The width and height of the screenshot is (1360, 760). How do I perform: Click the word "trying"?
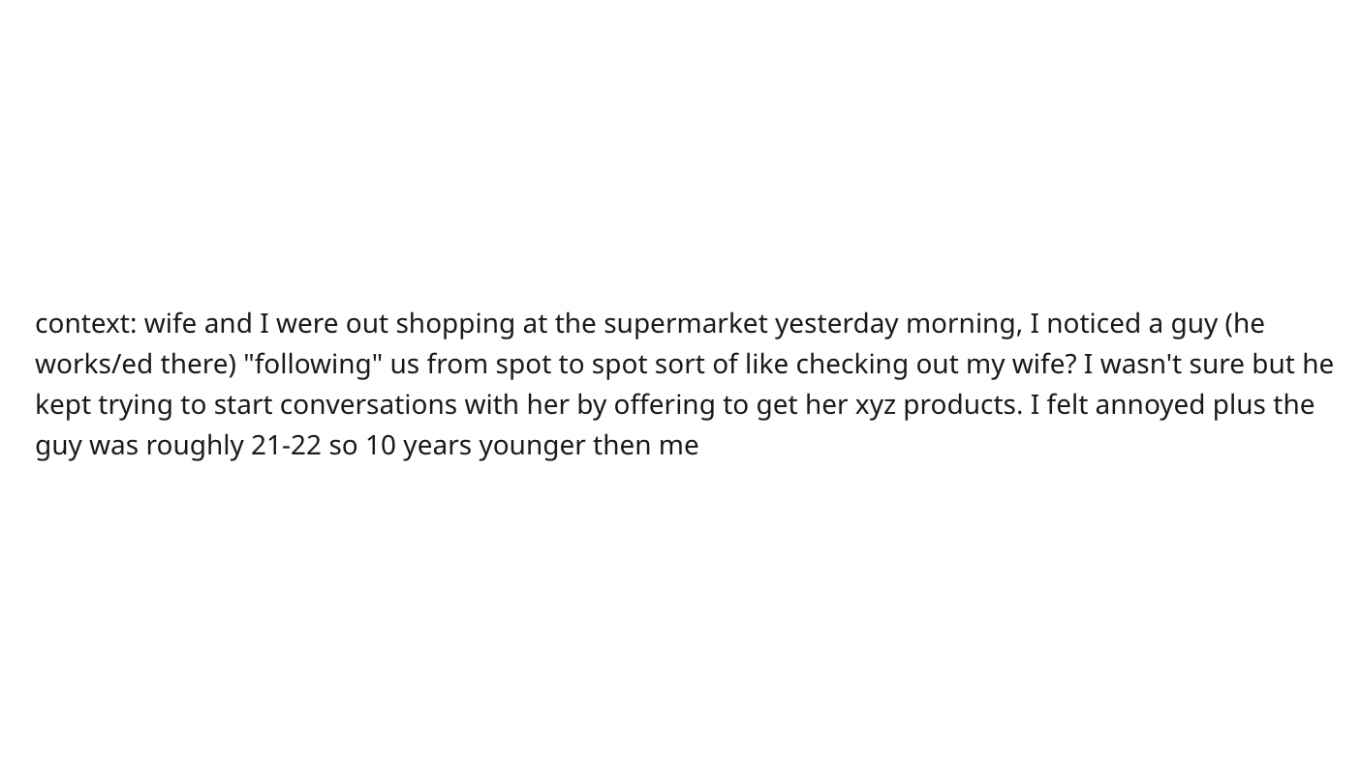[x=134, y=405]
